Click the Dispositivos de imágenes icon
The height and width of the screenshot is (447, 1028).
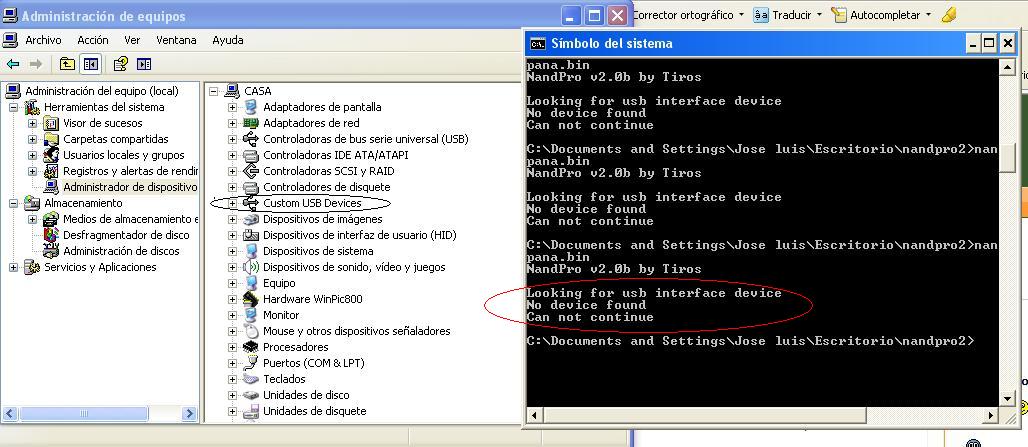click(250, 219)
